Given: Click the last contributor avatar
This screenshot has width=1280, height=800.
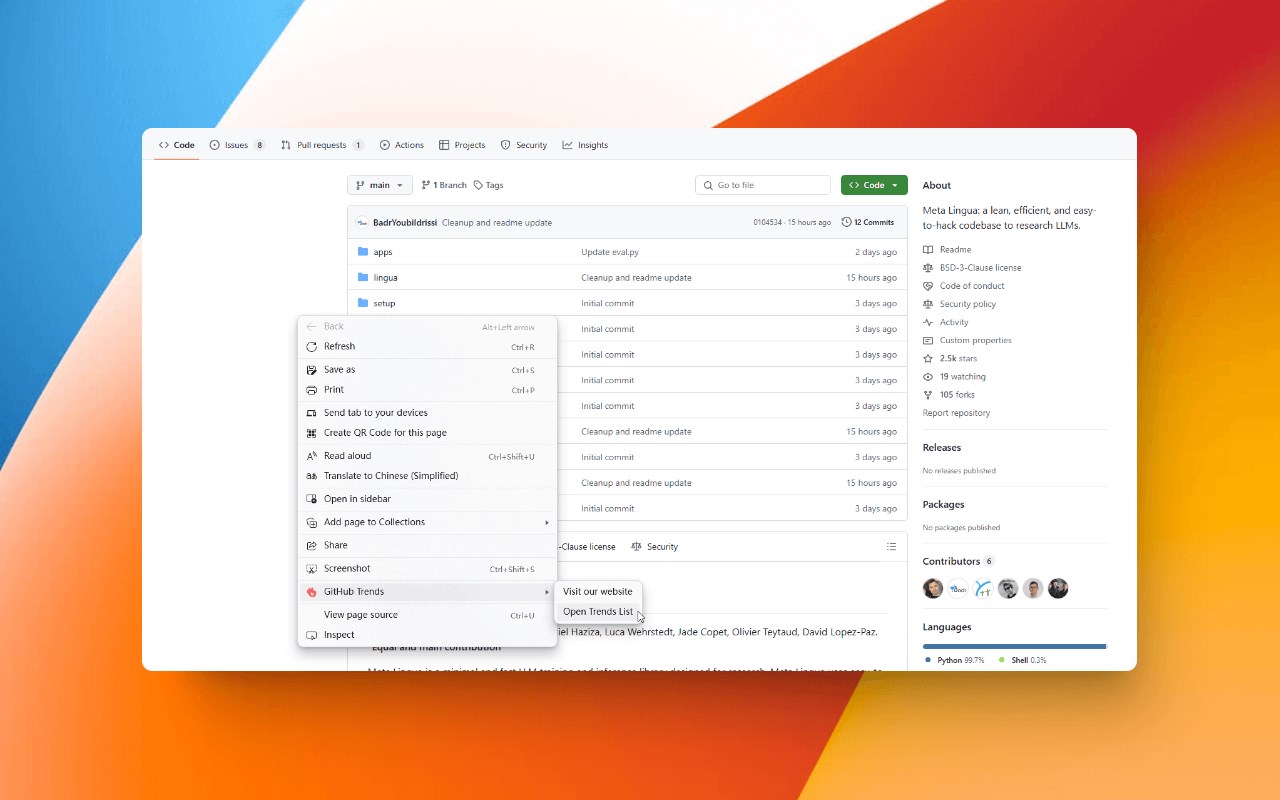Looking at the screenshot, I should 1058,588.
